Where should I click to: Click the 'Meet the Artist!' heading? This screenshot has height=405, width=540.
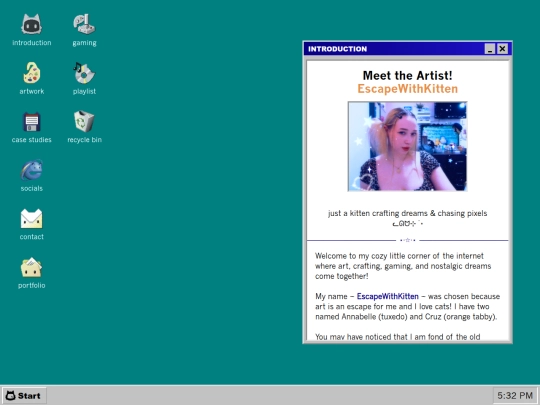407,75
